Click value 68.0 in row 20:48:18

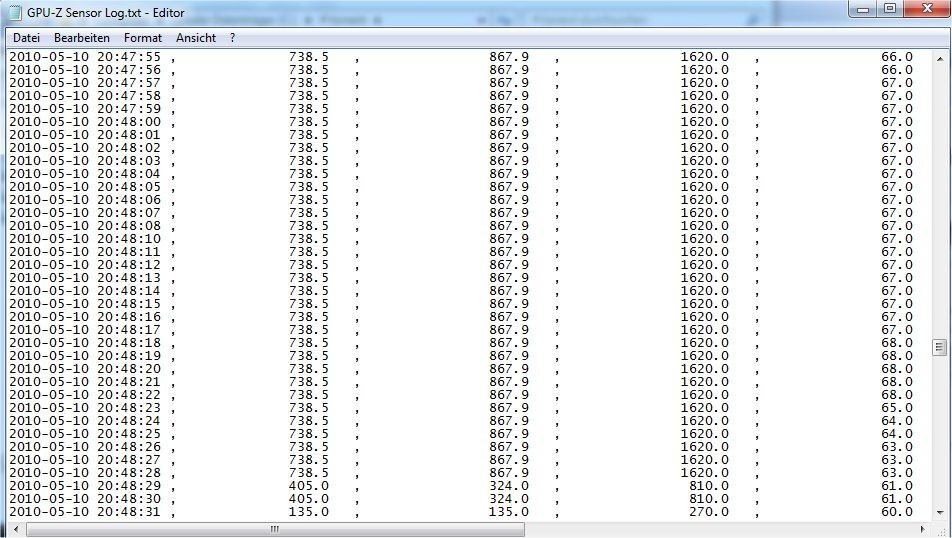coord(897,343)
